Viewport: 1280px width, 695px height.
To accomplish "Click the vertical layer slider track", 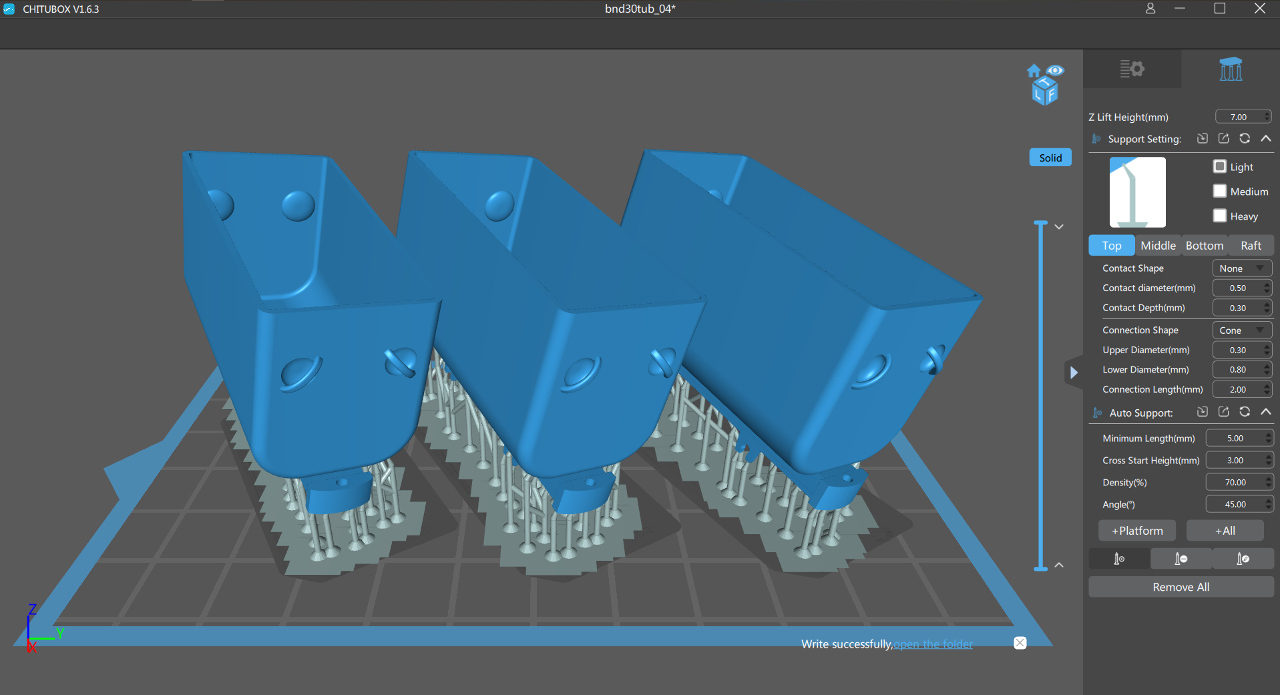I will pos(1041,395).
